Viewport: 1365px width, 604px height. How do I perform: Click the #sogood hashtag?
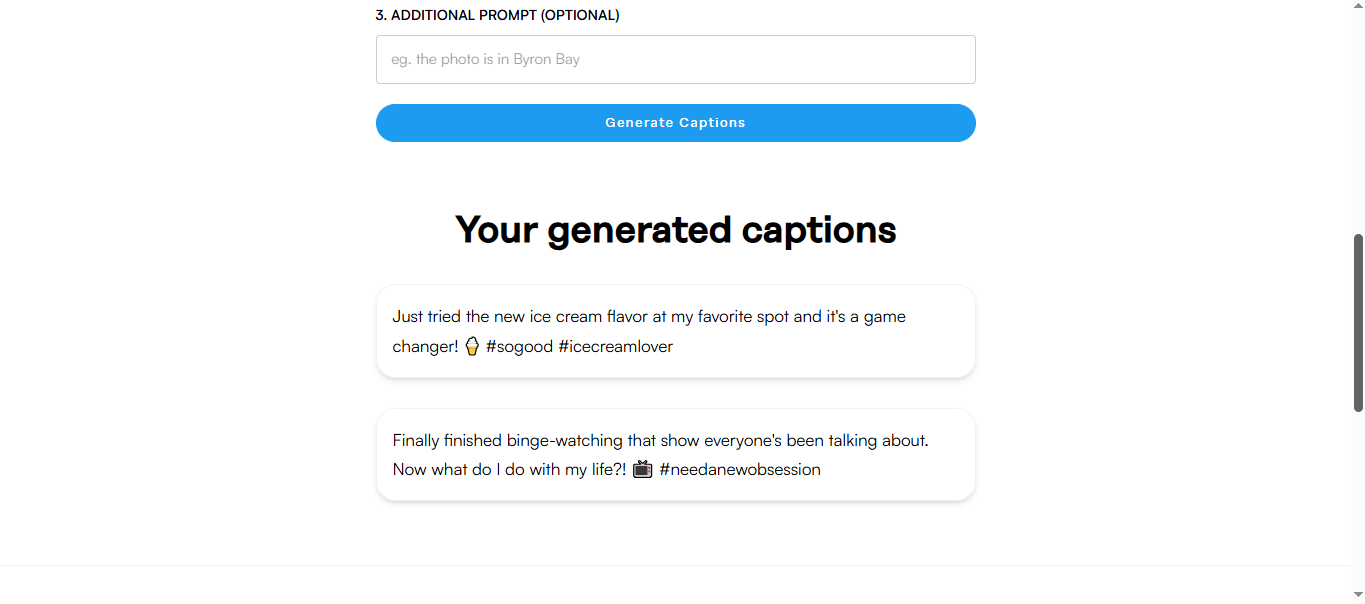(x=518, y=346)
